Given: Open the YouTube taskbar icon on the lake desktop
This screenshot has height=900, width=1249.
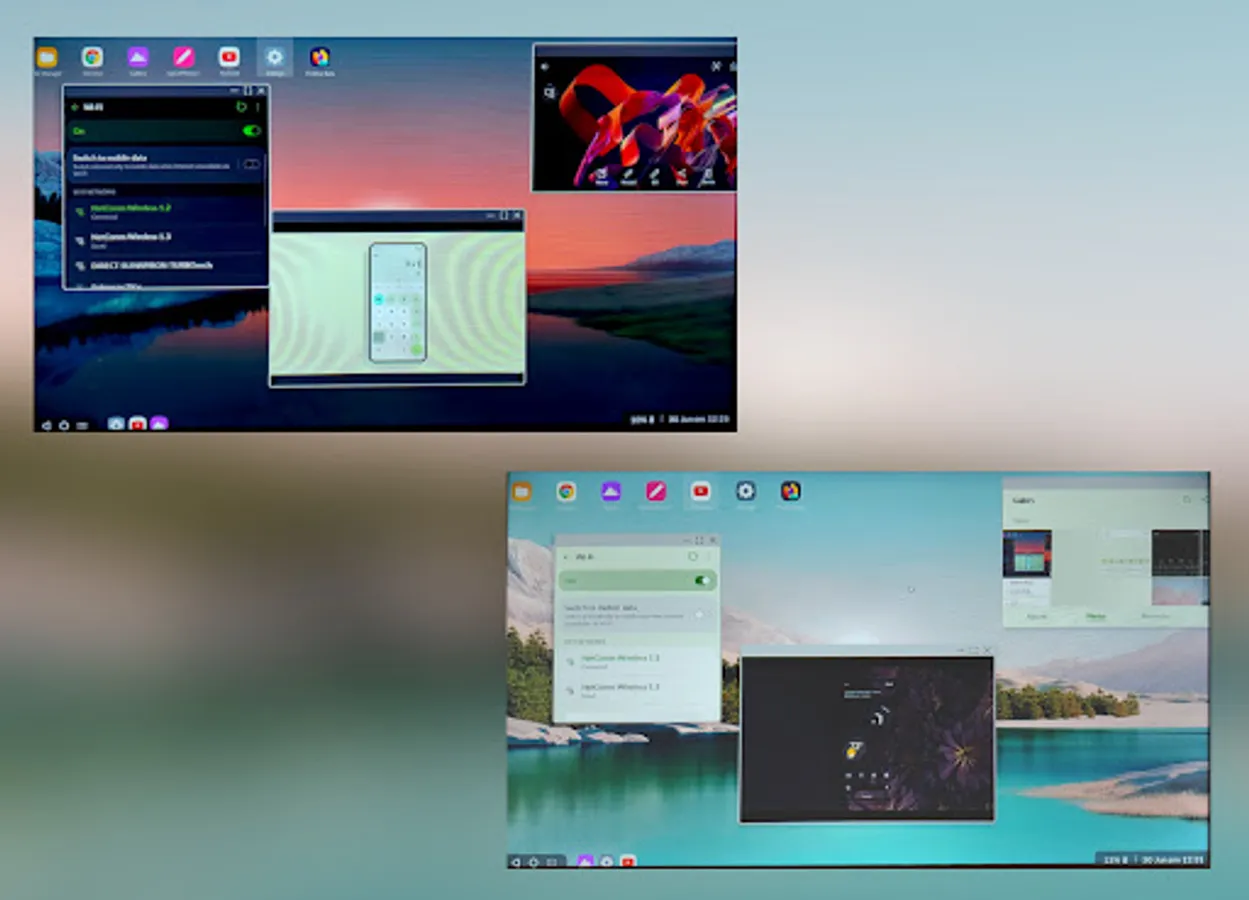Looking at the screenshot, I should click(x=628, y=860).
